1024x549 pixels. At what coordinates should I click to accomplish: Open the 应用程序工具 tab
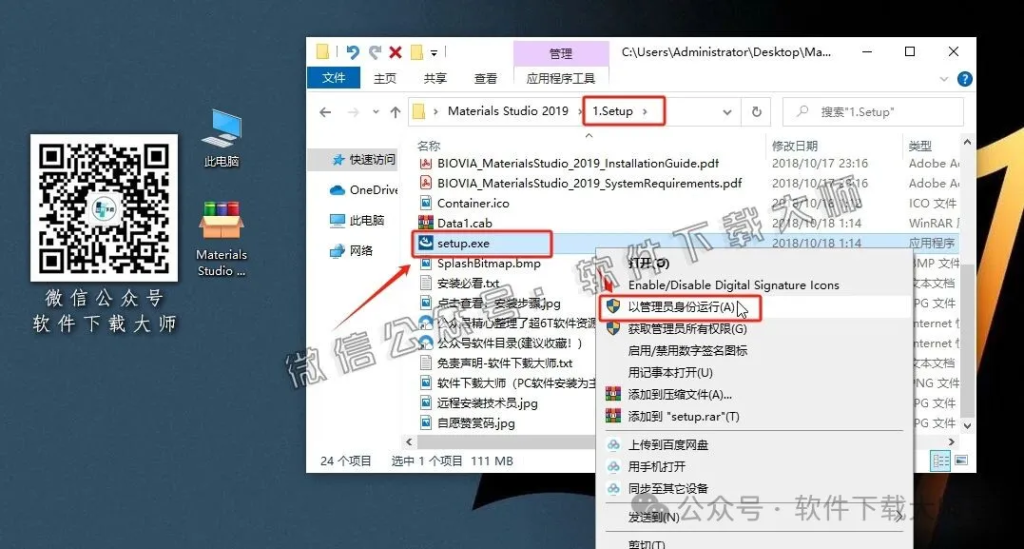561,78
